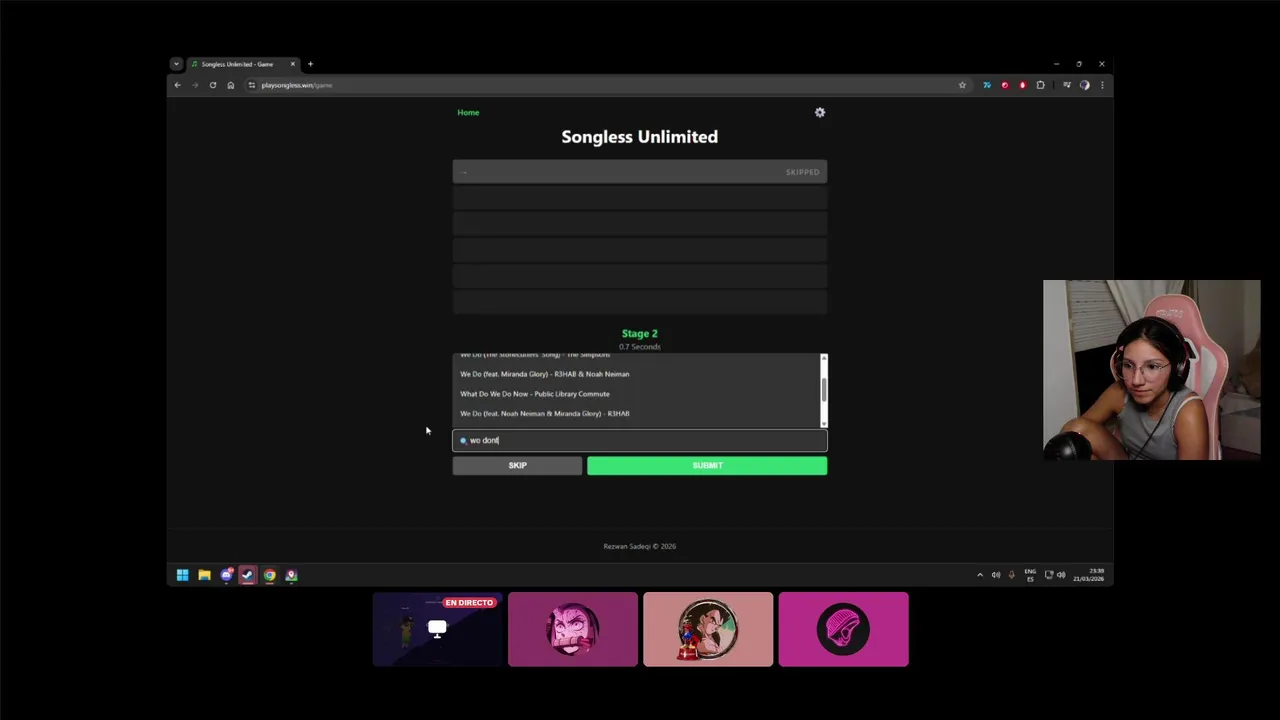
Task: Open the browser home page icon
Action: [x=231, y=85]
